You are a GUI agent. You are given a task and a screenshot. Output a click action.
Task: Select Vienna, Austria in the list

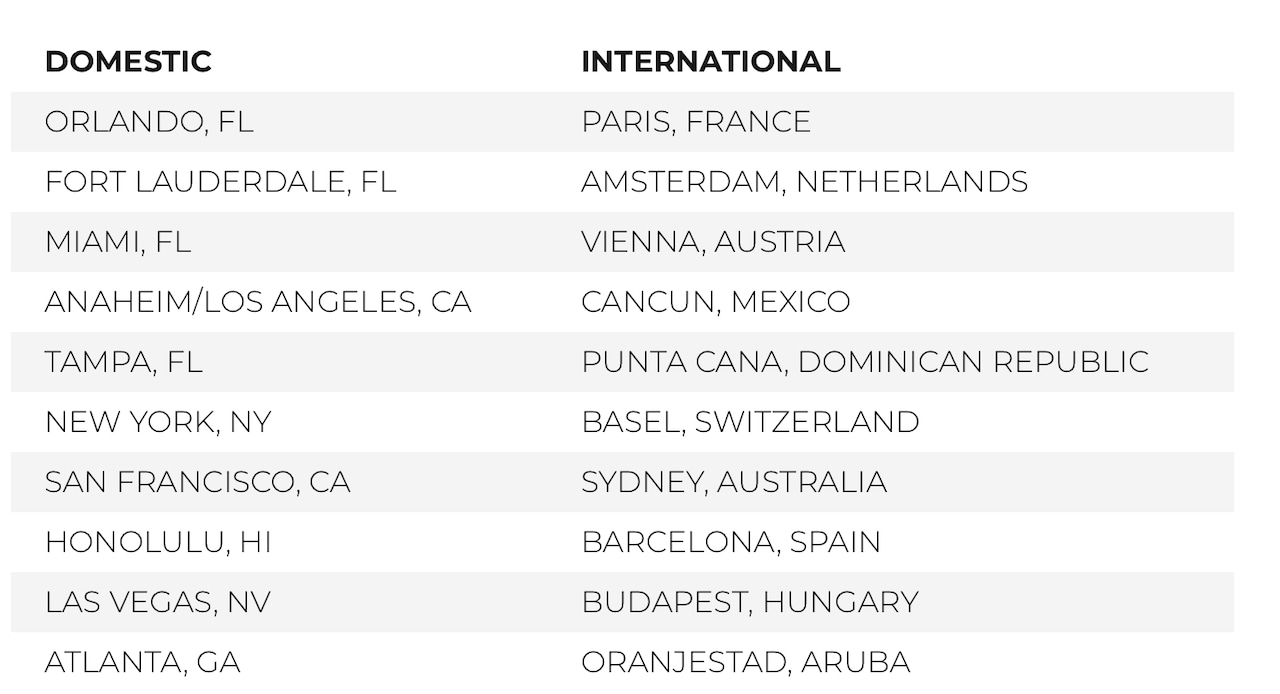[713, 242]
